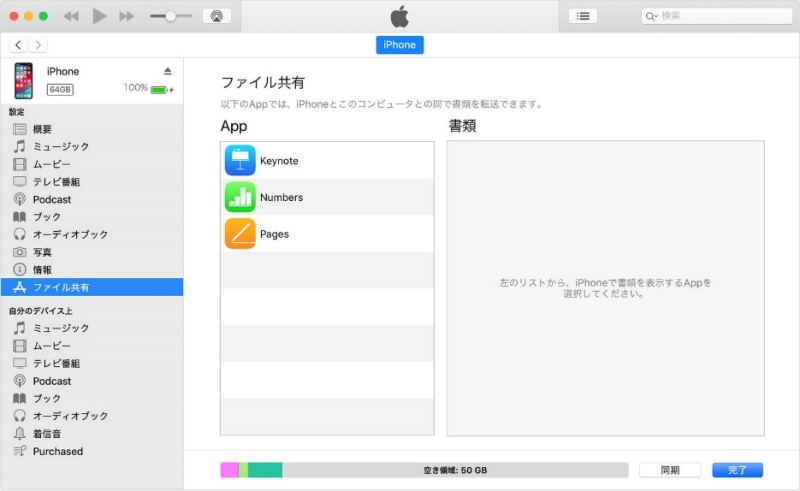The width and height of the screenshot is (800, 491).
Task: Click the 完了 done button
Action: click(737, 470)
